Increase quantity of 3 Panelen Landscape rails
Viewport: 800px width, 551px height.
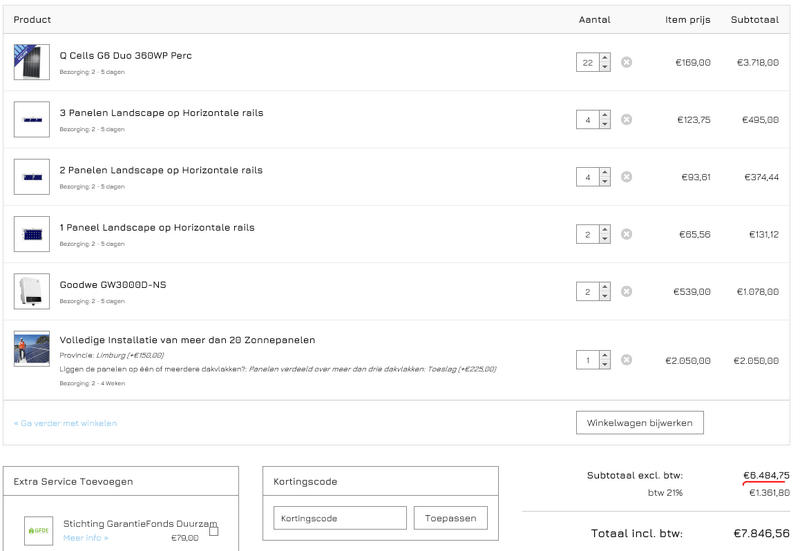point(605,115)
